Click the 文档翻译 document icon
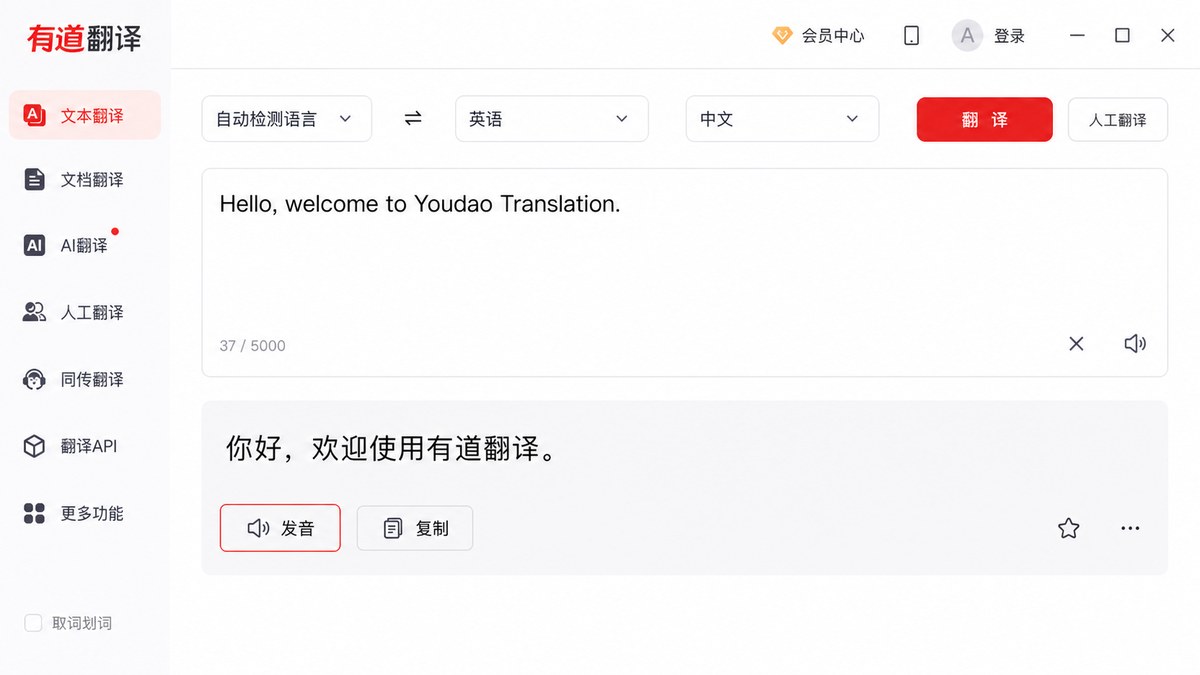This screenshot has height=675, width=1200. (35, 180)
